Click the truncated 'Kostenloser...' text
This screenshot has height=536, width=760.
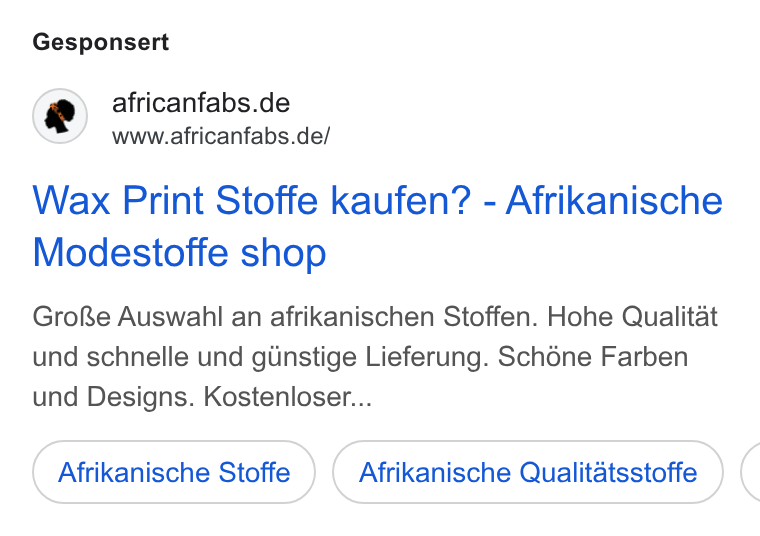288,397
